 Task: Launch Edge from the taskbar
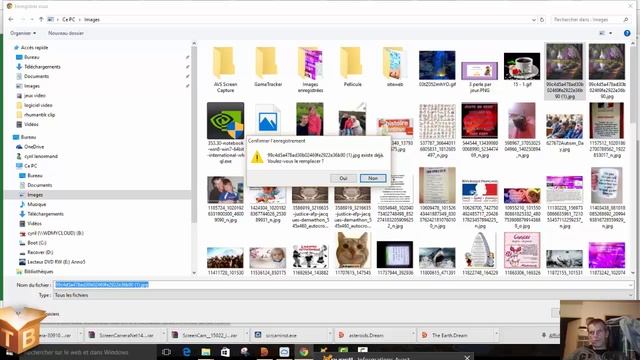187,352
